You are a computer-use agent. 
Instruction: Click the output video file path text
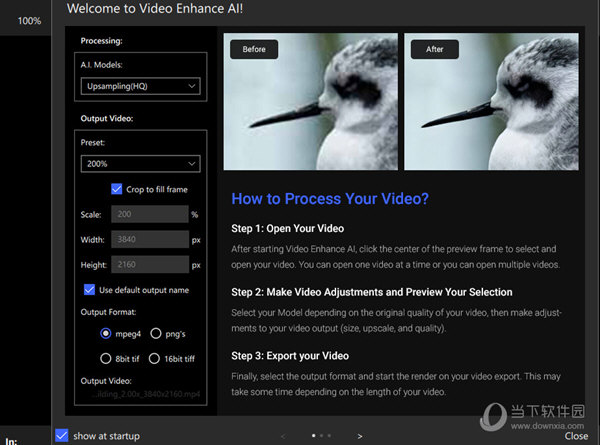point(146,394)
